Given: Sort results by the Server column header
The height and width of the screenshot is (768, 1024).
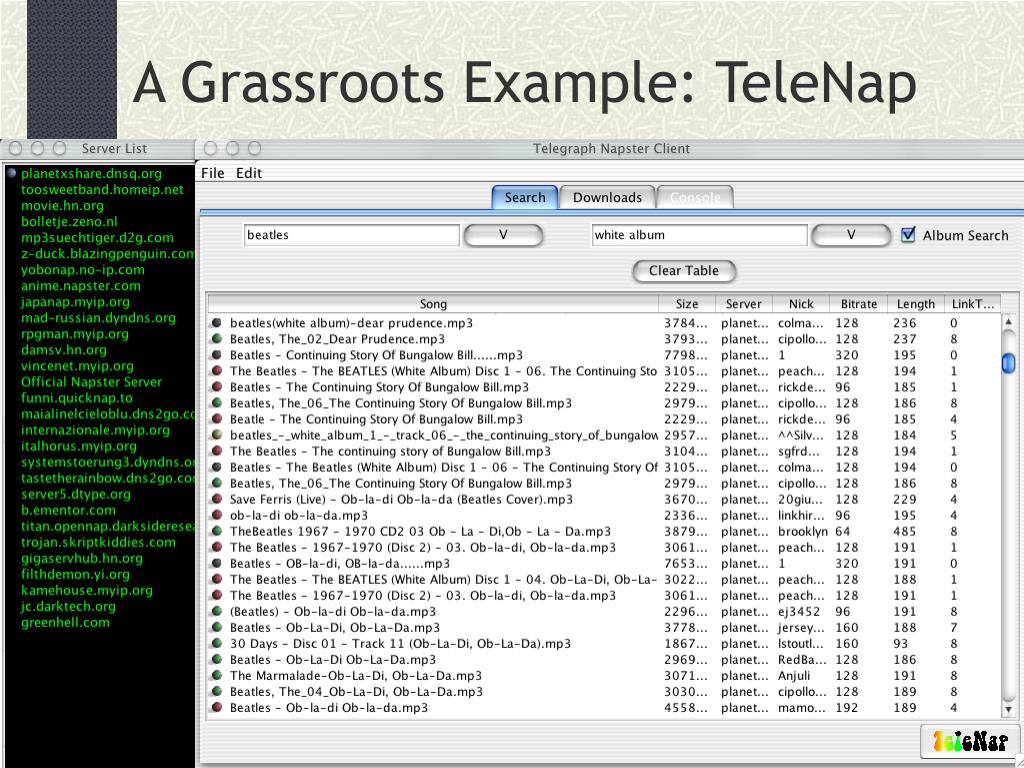Looking at the screenshot, I should (x=744, y=304).
